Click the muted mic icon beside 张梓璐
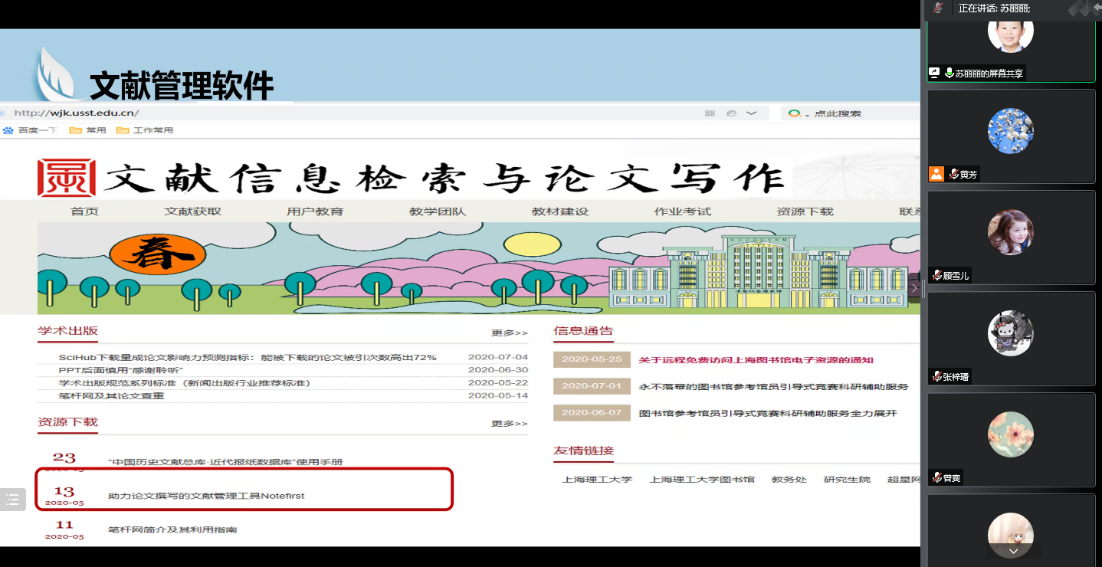Image resolution: width=1102 pixels, height=567 pixels. [x=937, y=377]
